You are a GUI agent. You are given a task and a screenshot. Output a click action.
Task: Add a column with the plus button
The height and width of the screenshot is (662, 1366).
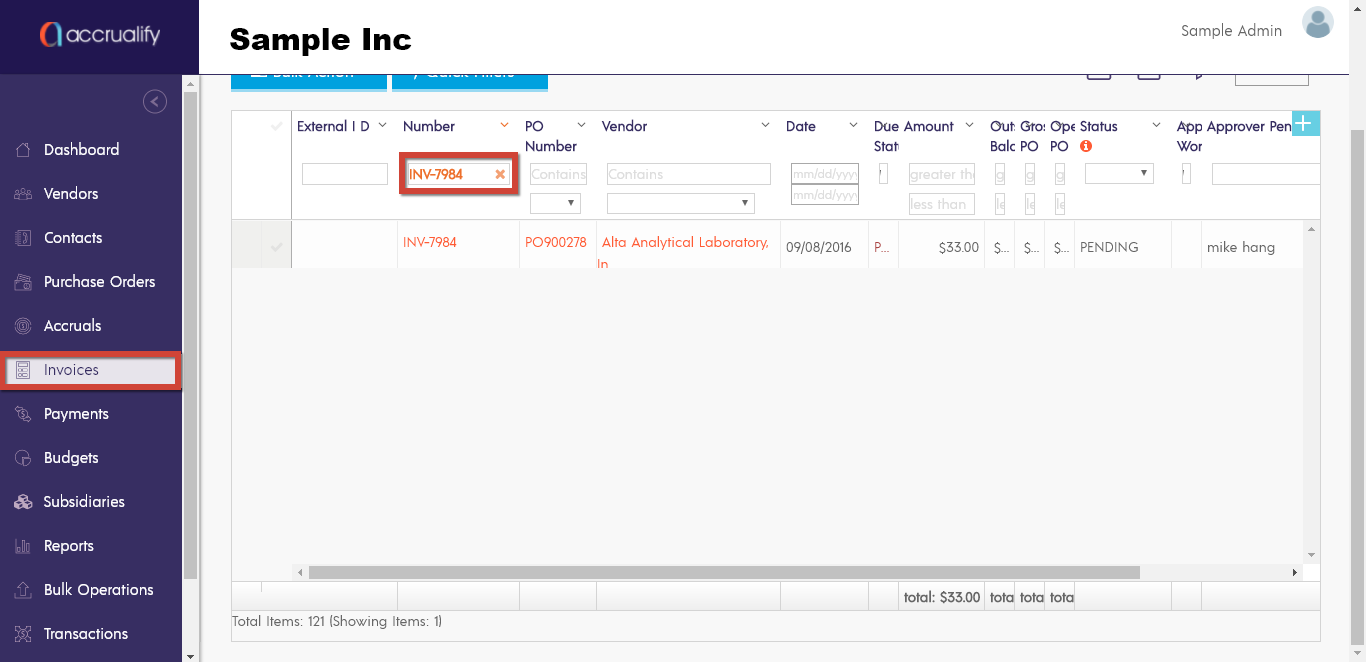click(1304, 123)
